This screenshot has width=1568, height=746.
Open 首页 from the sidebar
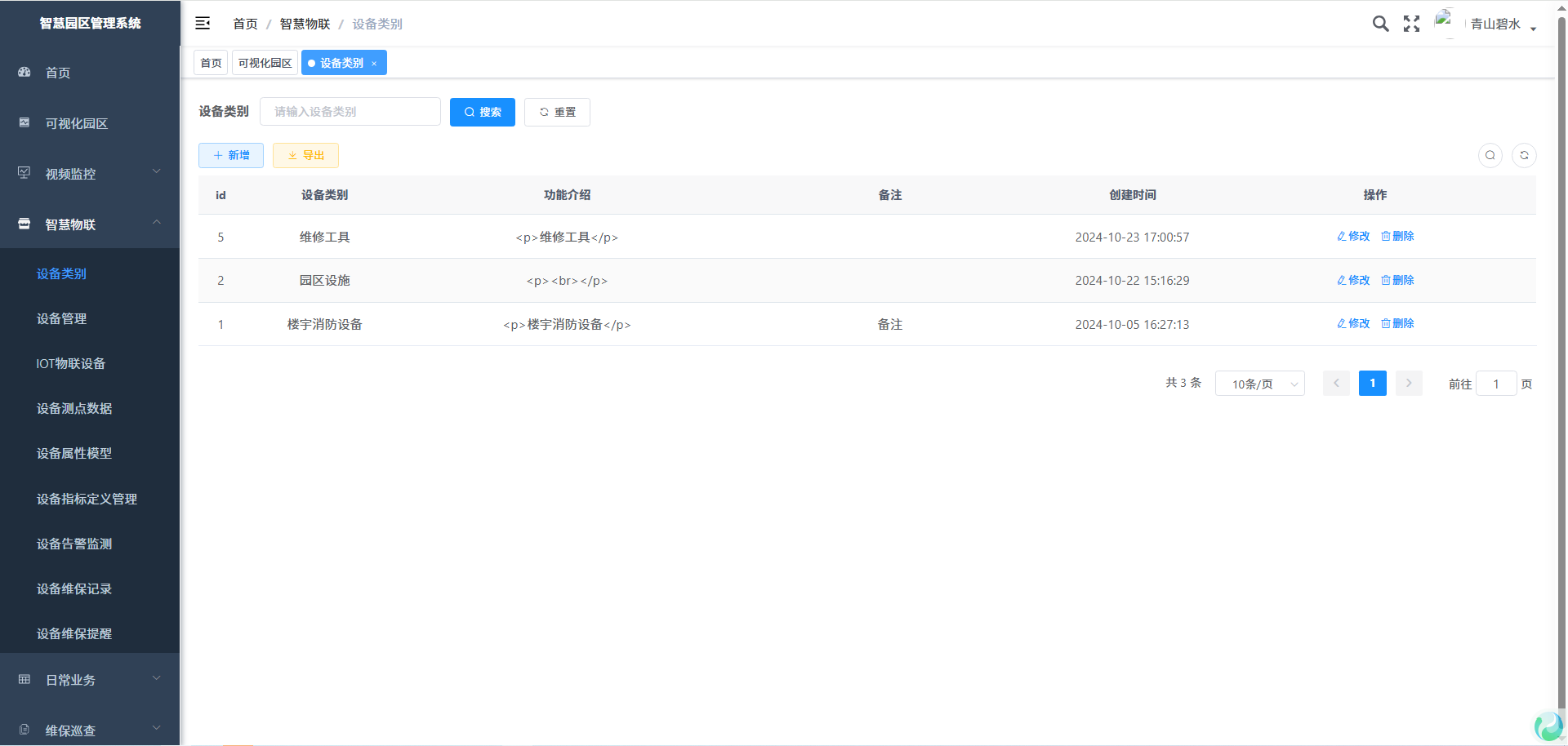point(57,73)
